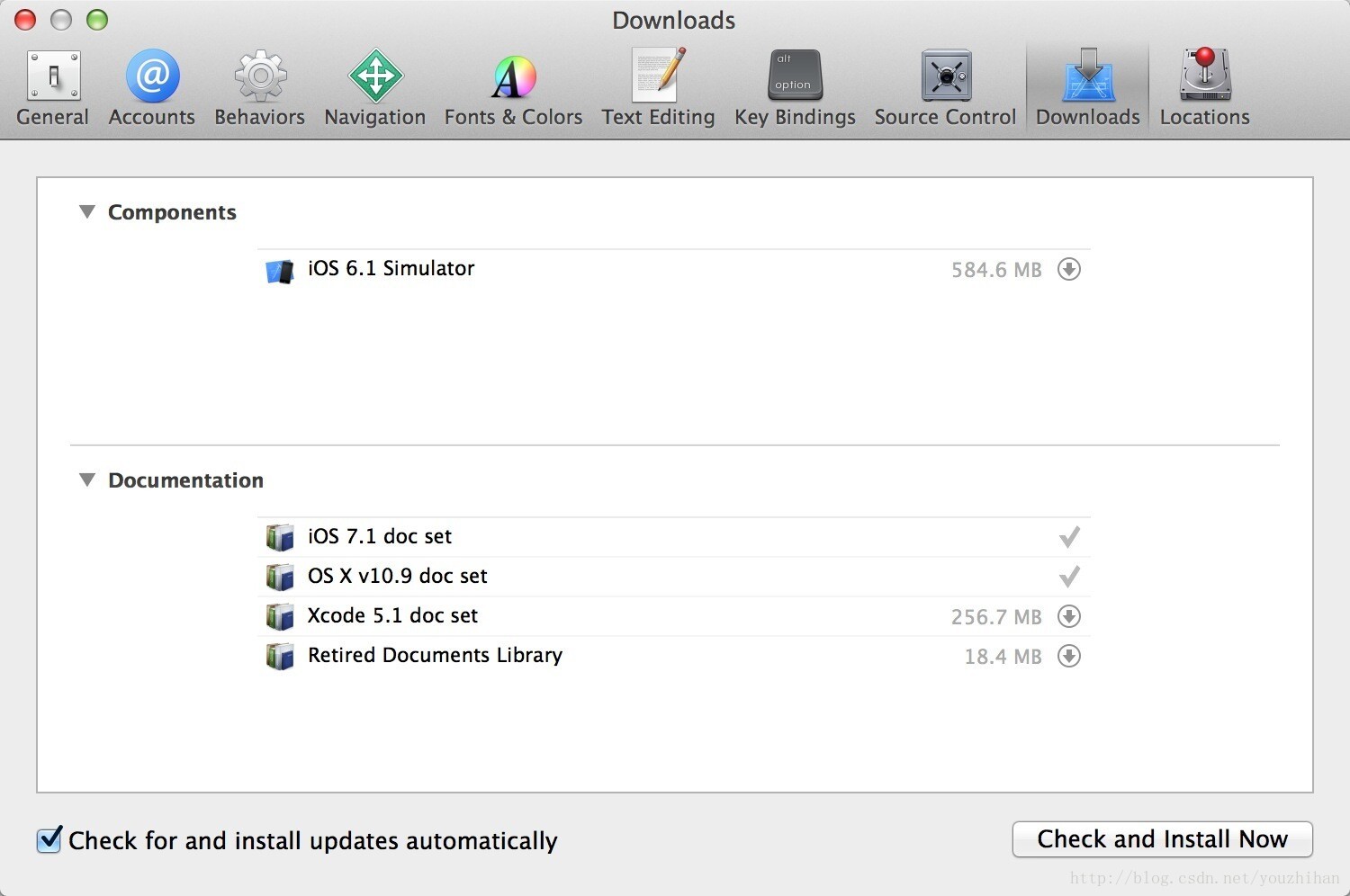Collapse the Documentation section
Viewport: 1350px width, 896px height.
(87, 480)
